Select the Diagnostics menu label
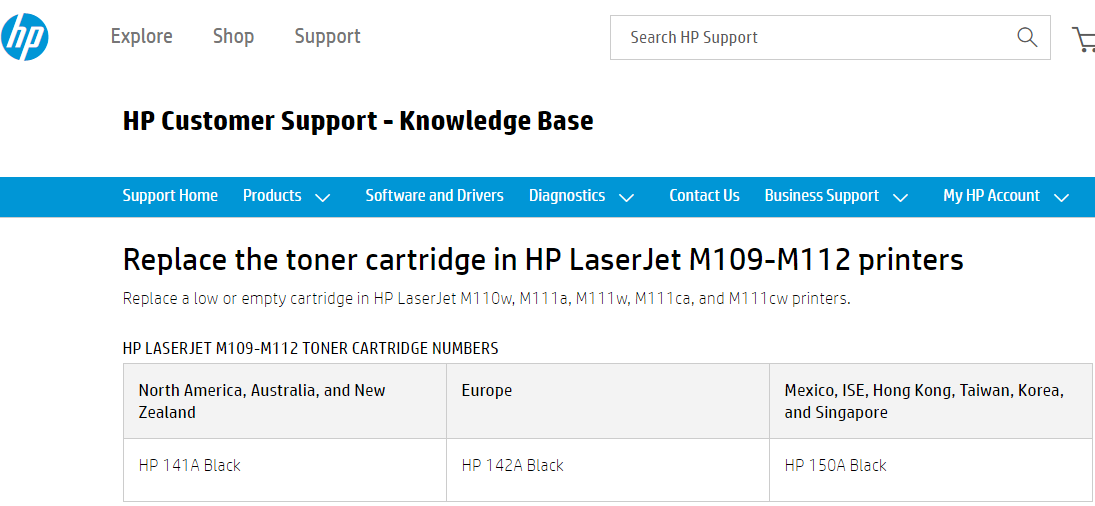The width and height of the screenshot is (1095, 506). coord(567,196)
